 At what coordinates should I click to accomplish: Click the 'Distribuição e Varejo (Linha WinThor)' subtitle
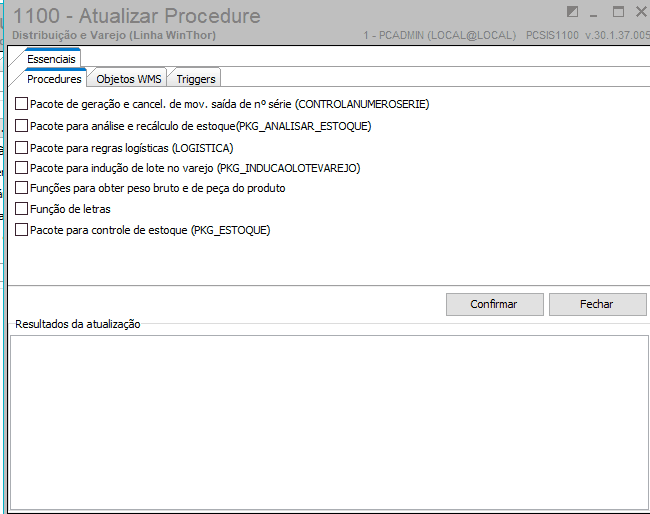(x=114, y=35)
